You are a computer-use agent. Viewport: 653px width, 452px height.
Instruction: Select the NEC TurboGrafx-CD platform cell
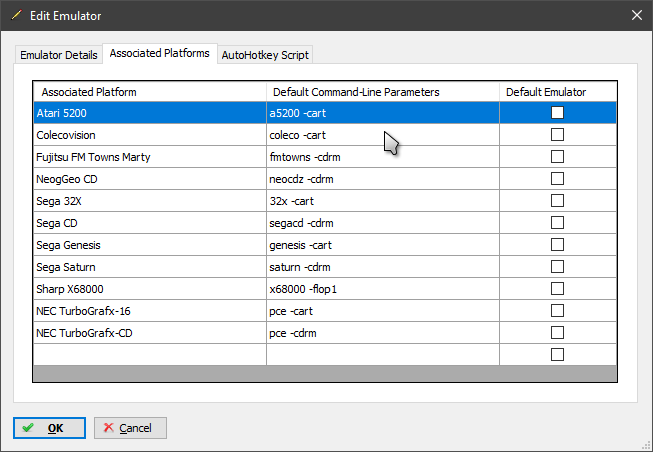[x=150, y=333]
